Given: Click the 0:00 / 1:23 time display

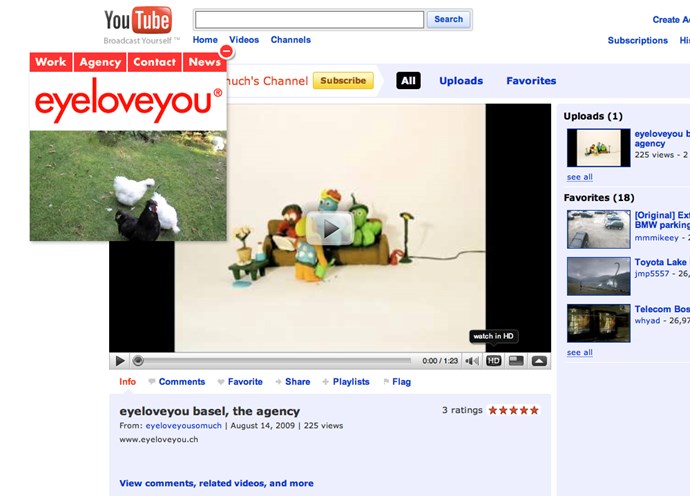Looking at the screenshot, I should click(440, 361).
